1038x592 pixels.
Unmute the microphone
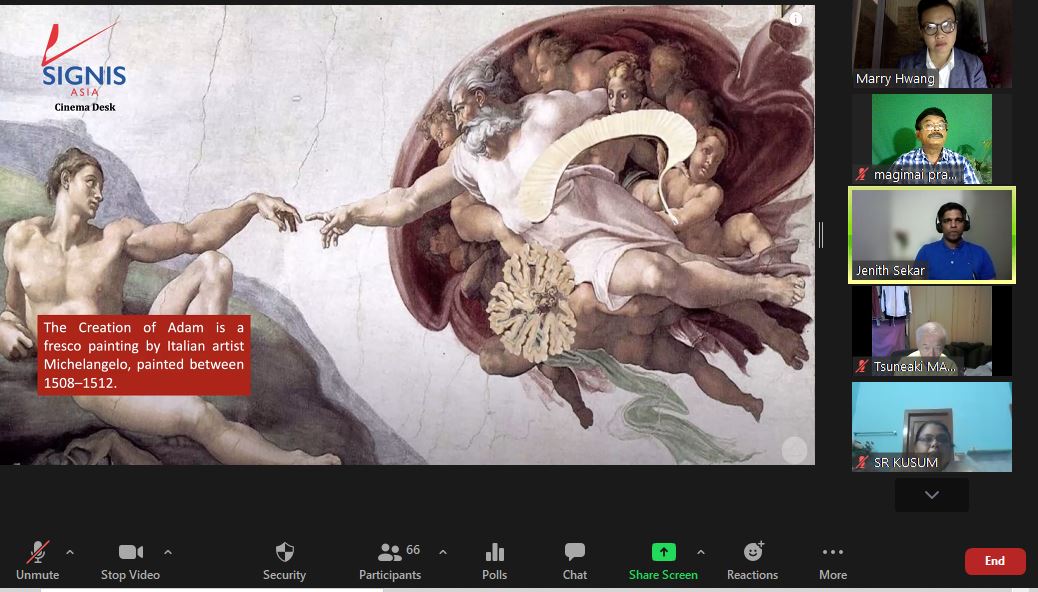[x=38, y=560]
